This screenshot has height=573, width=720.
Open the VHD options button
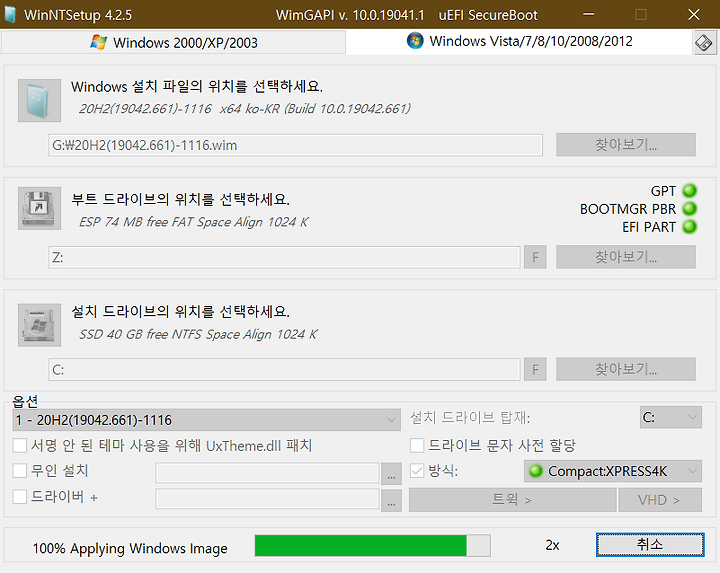coord(660,500)
